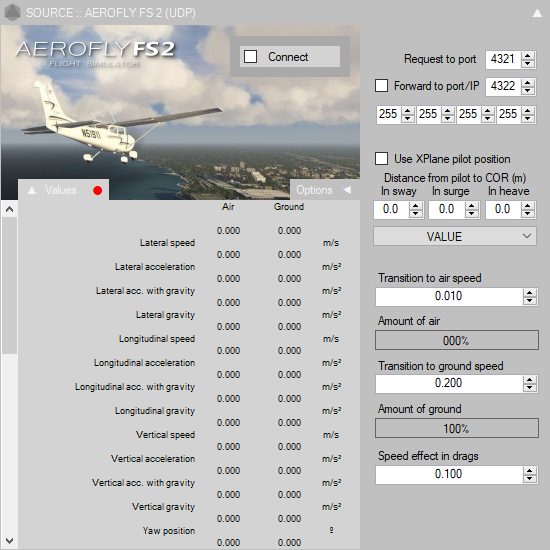Viewport: 550px width, 550px height.
Task: Collapse the source panel with top-right triangle
Action: (x=537, y=13)
